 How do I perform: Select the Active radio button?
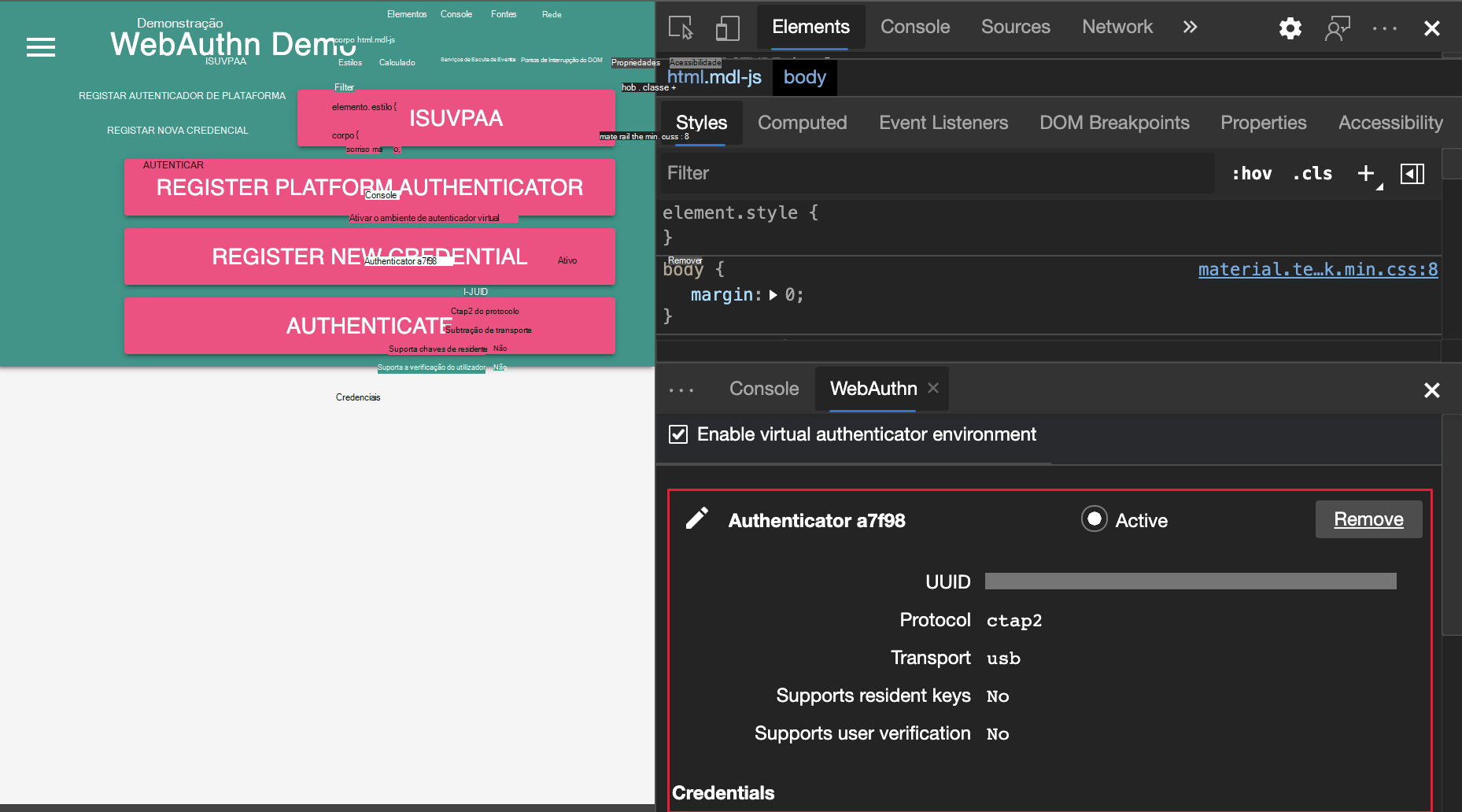pyautogui.click(x=1094, y=519)
